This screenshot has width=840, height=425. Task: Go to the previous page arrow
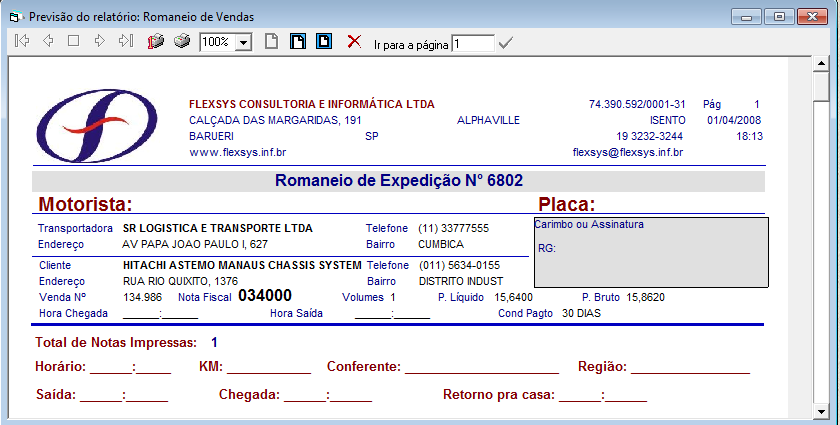pyautogui.click(x=48, y=41)
